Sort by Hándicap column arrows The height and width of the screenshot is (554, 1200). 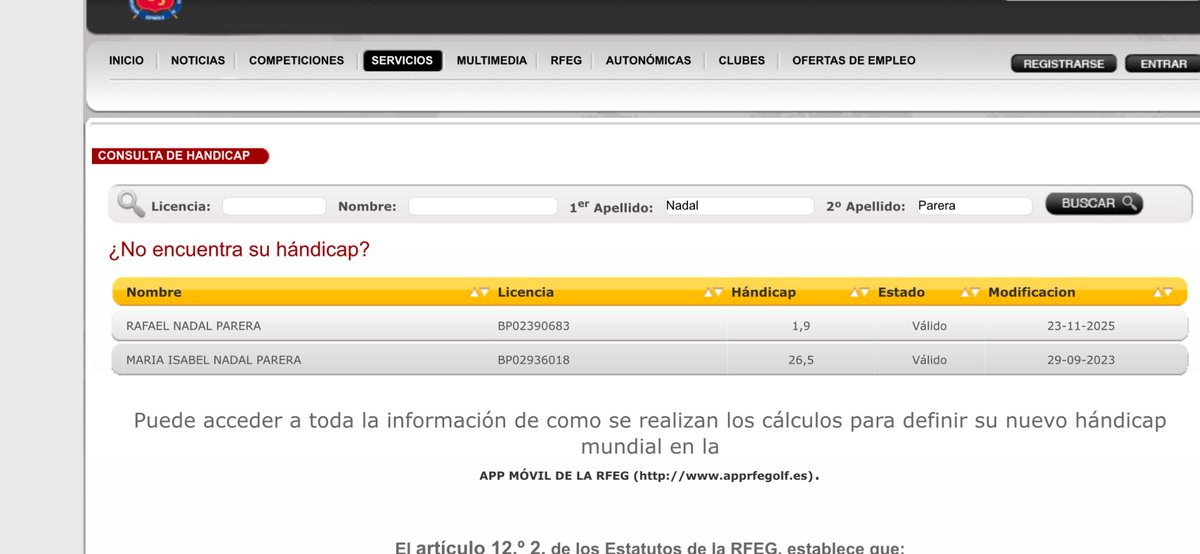[x=859, y=293]
